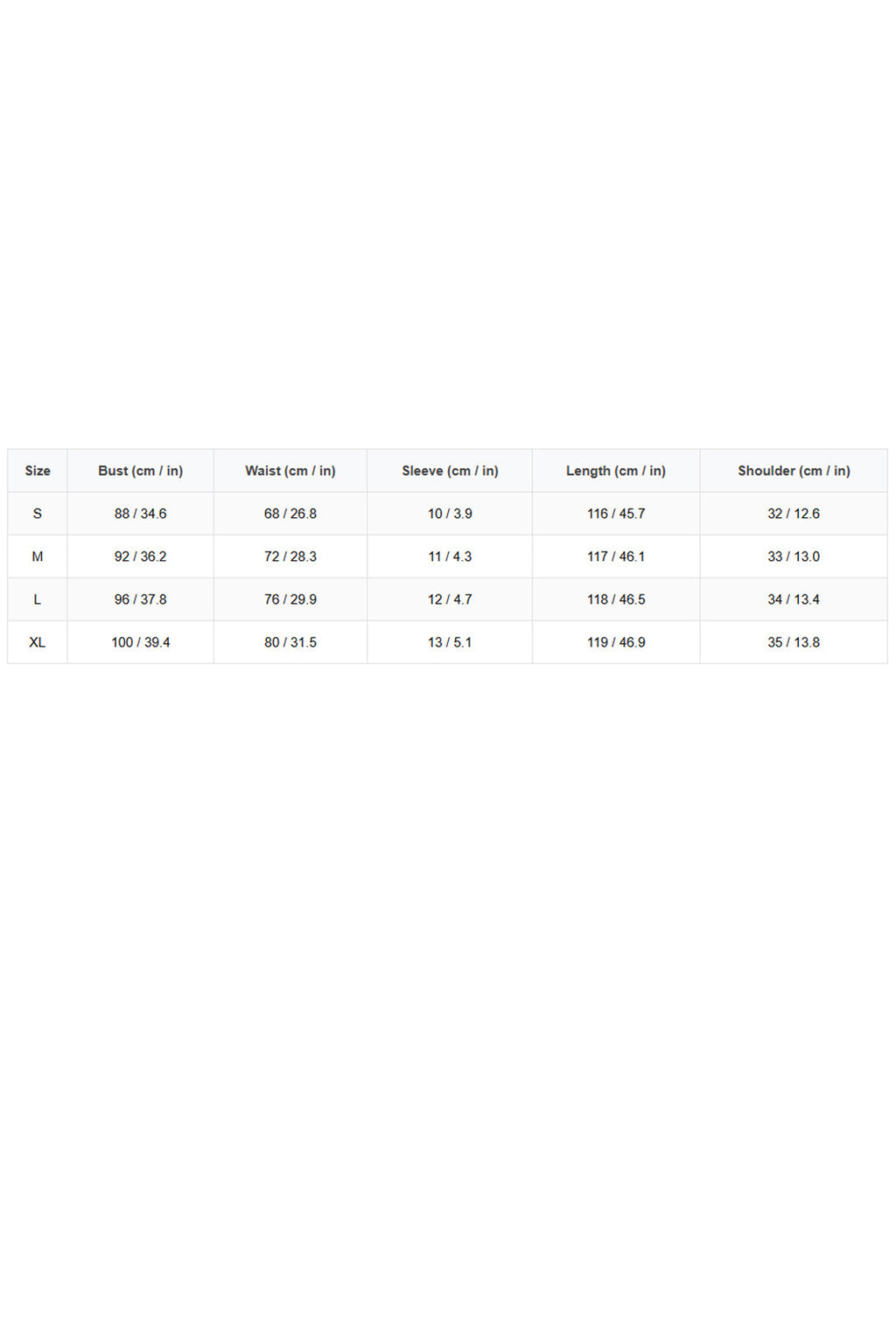Select length value 119 / 46.9
This screenshot has width=896, height=1344.
click(616, 642)
